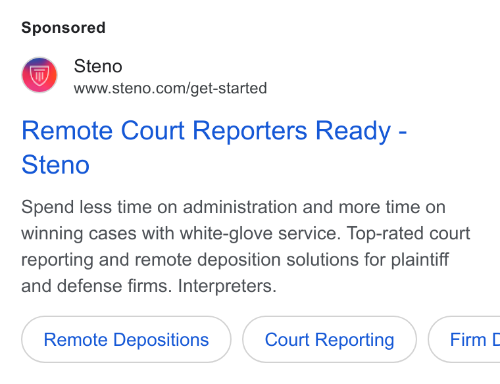Click the word 'Reporters' in the blue headline
The height and width of the screenshot is (384, 500).
point(250,131)
